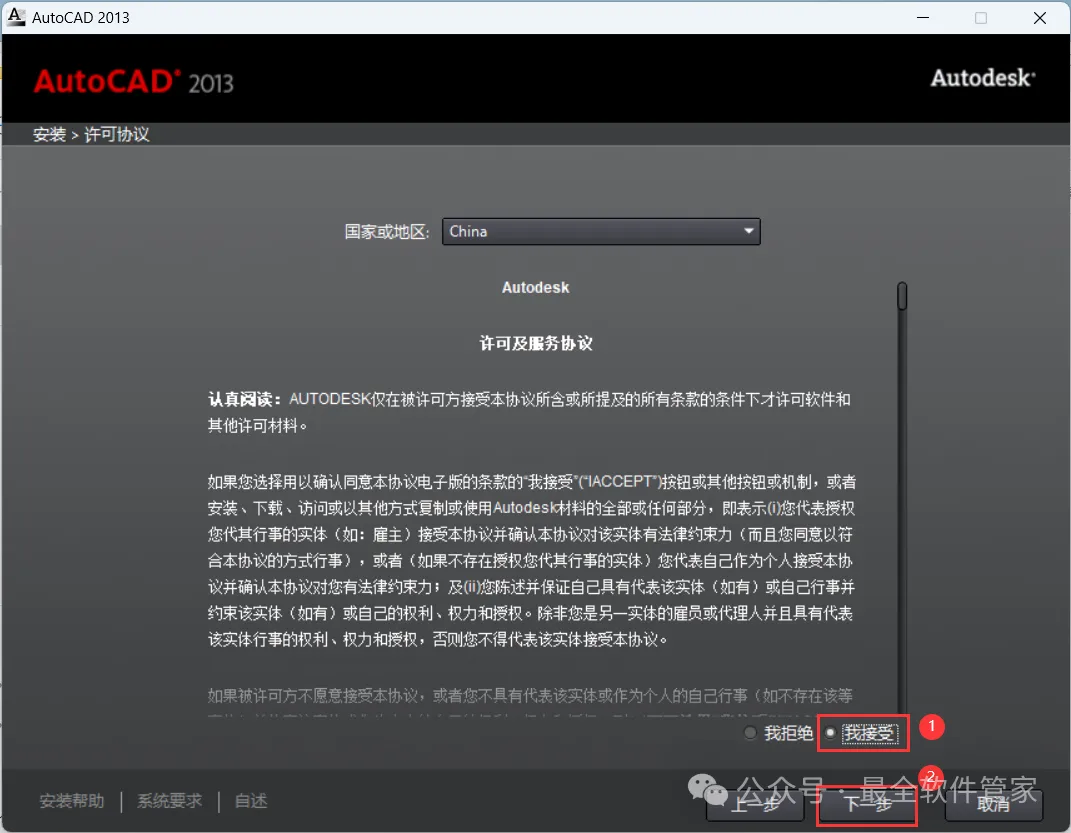Screen dimensions: 1071x833
Task: Open the 系统要求 link
Action: pos(169,801)
